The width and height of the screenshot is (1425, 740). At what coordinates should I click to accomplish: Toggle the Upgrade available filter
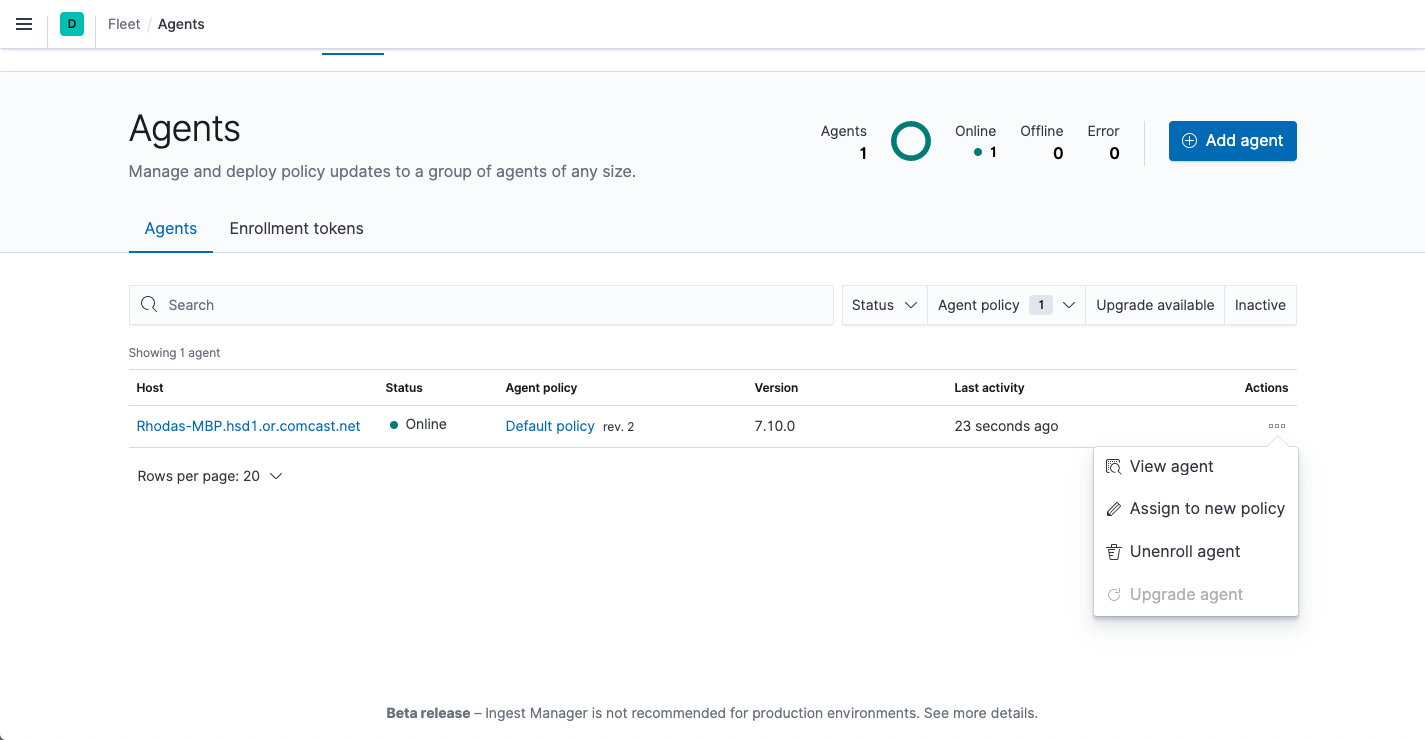[1154, 305]
